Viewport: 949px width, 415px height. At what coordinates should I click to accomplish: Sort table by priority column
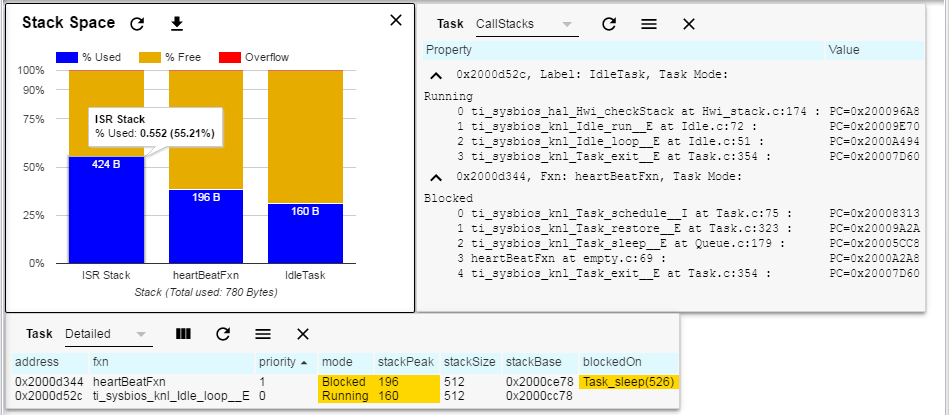[284, 362]
